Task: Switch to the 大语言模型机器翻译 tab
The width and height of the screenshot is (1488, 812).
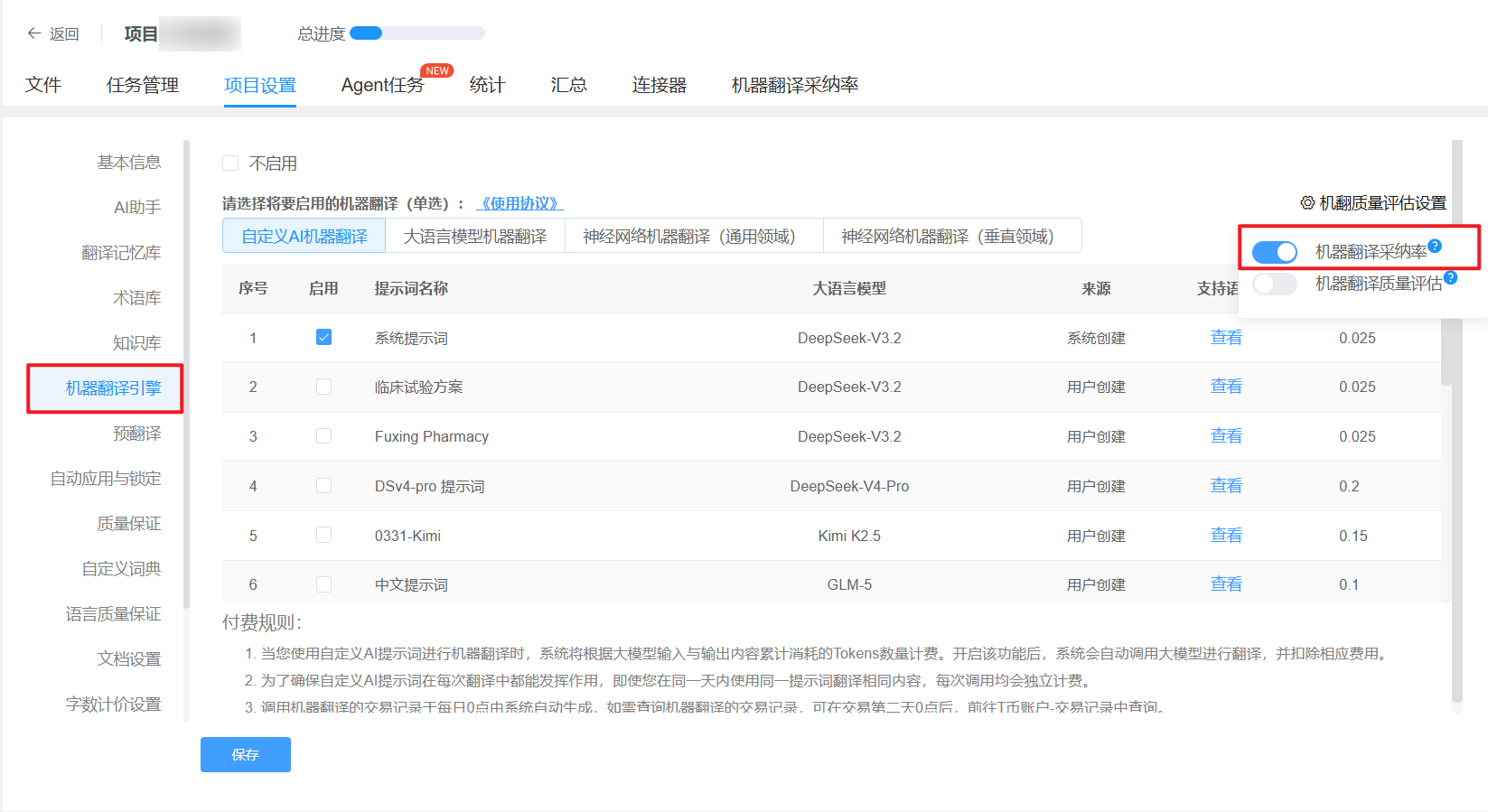Action: tap(475, 236)
